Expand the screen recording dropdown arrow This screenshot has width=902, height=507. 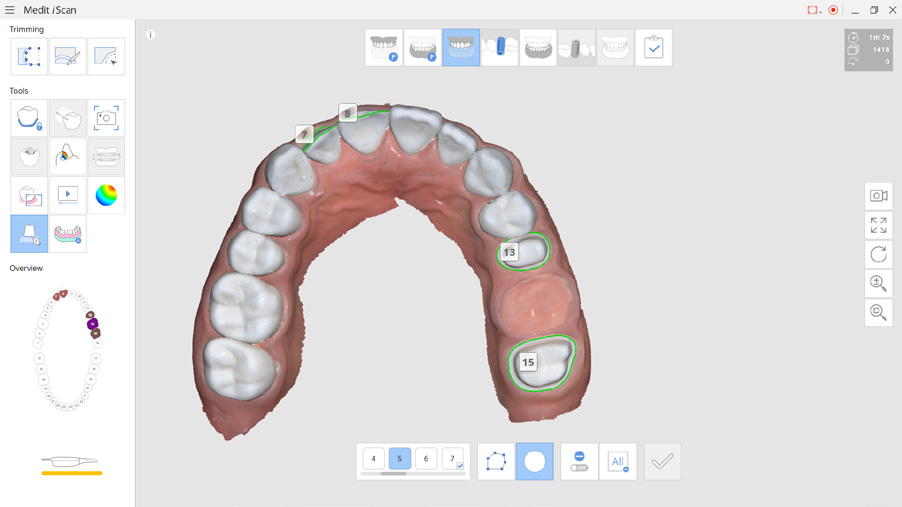point(821,11)
